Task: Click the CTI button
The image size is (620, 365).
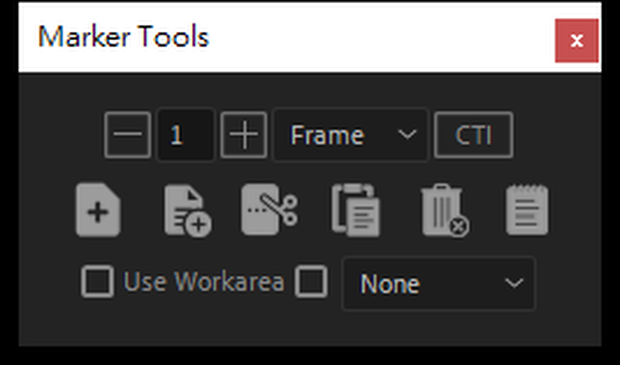Action: (x=474, y=135)
